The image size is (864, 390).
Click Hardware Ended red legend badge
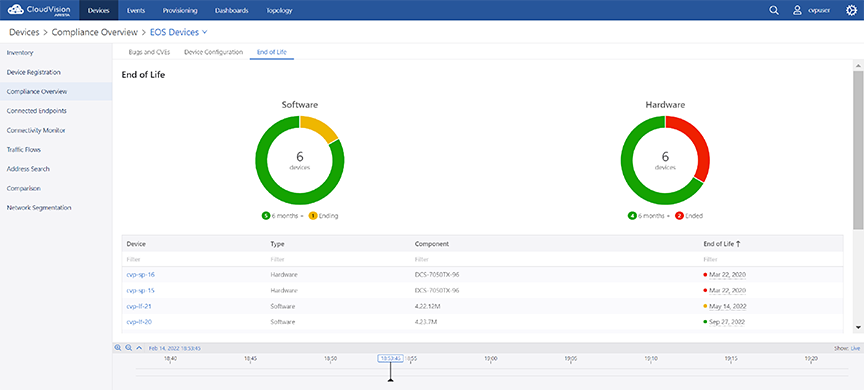679,216
